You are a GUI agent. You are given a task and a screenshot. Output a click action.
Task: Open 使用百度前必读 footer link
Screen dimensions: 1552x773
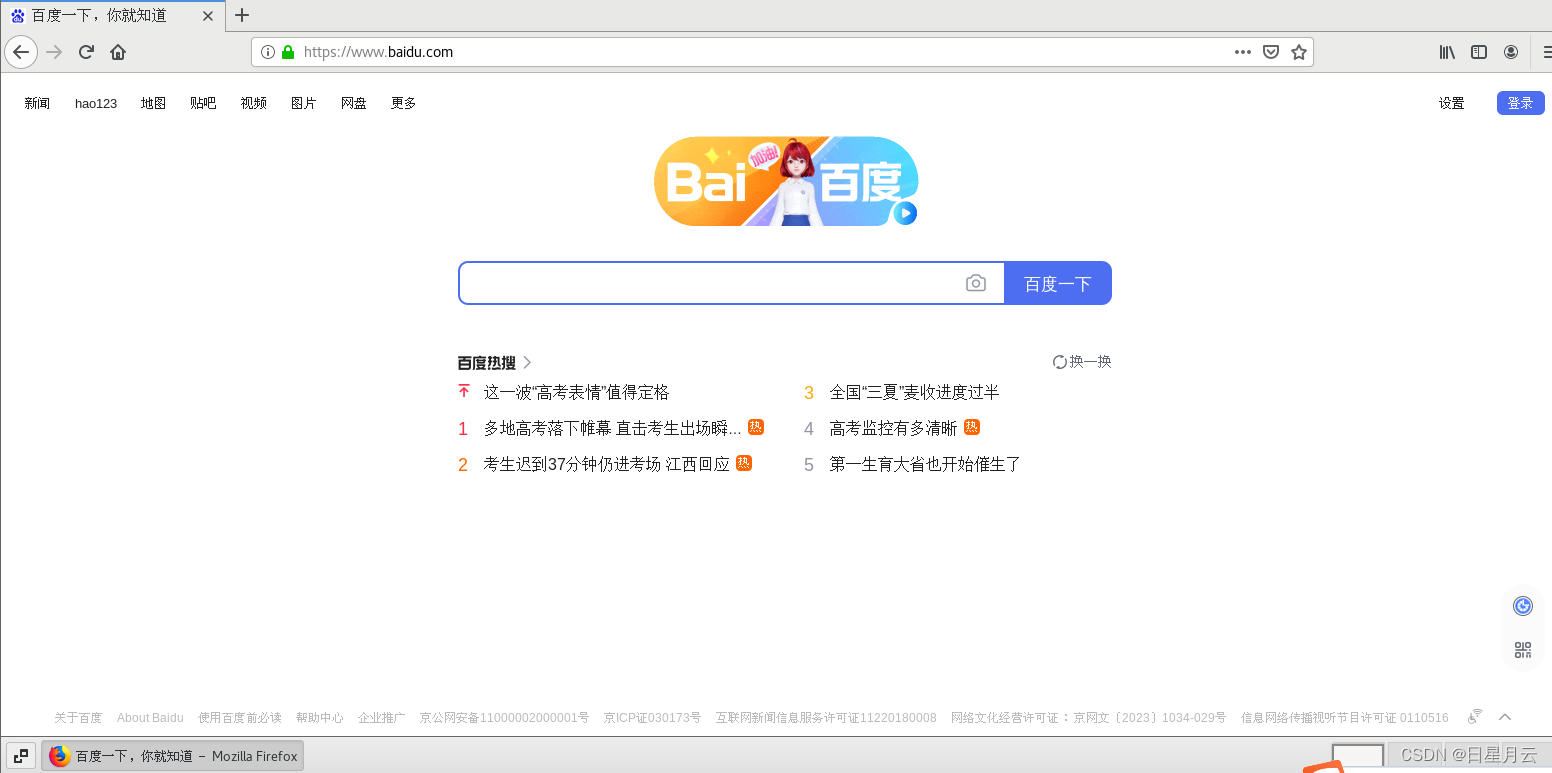coord(240,717)
